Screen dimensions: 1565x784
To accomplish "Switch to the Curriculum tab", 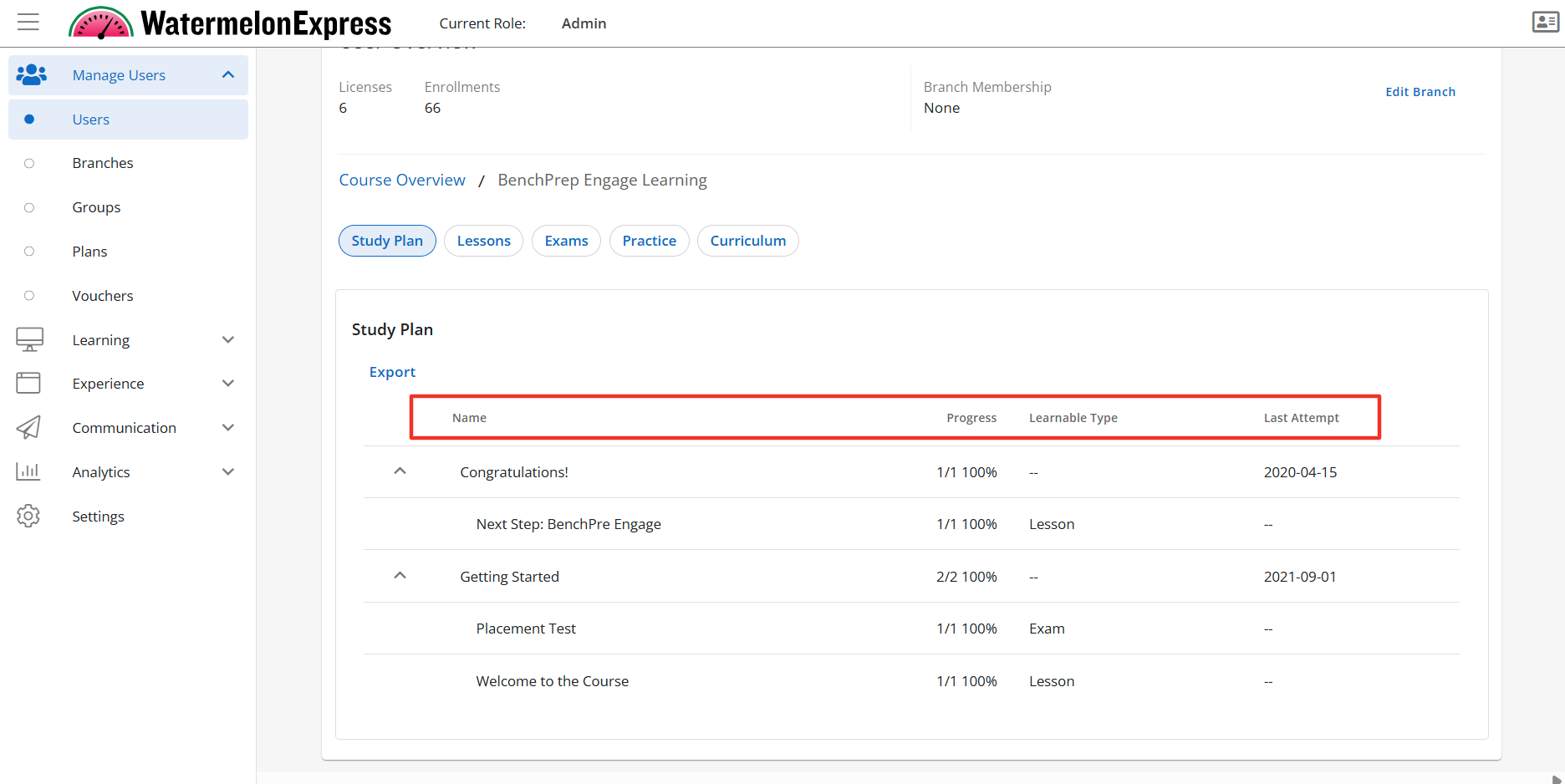I will (x=747, y=241).
